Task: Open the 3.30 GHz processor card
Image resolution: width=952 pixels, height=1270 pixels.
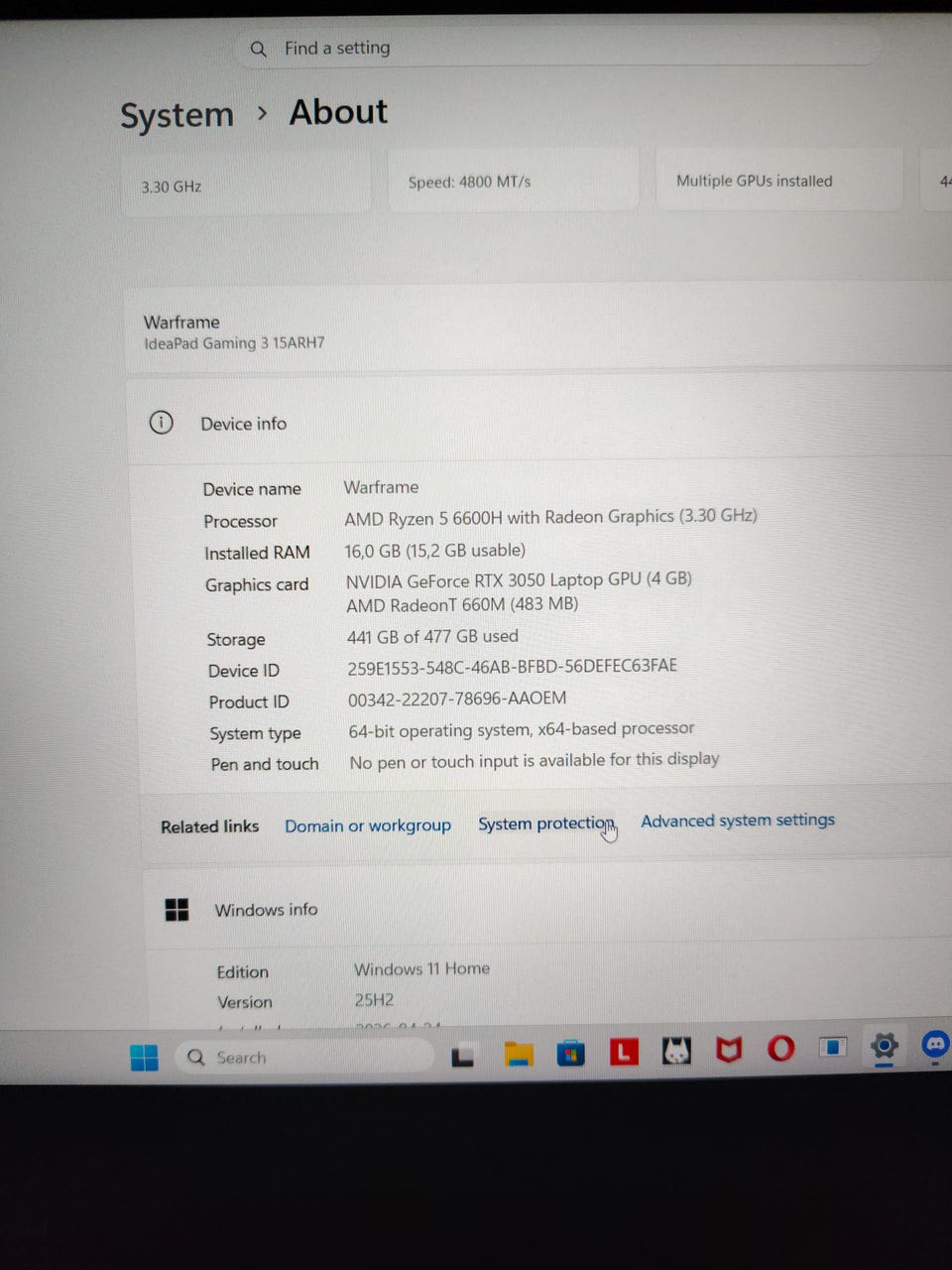Action: [245, 184]
